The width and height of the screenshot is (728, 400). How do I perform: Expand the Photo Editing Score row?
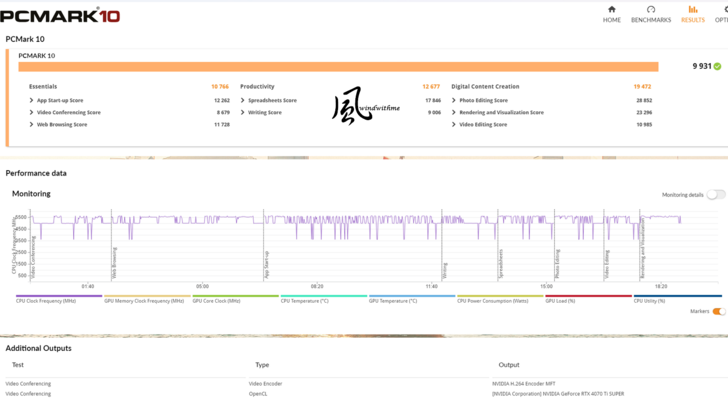click(x=454, y=101)
